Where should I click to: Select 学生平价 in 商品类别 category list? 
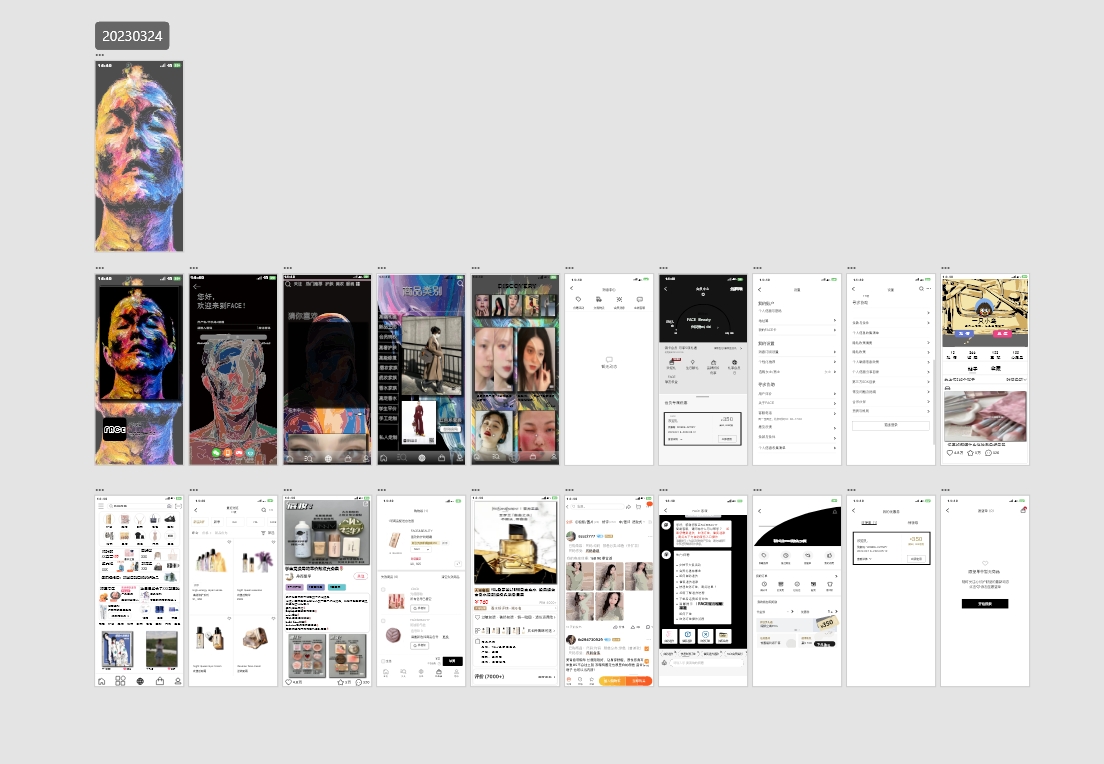tap(388, 408)
